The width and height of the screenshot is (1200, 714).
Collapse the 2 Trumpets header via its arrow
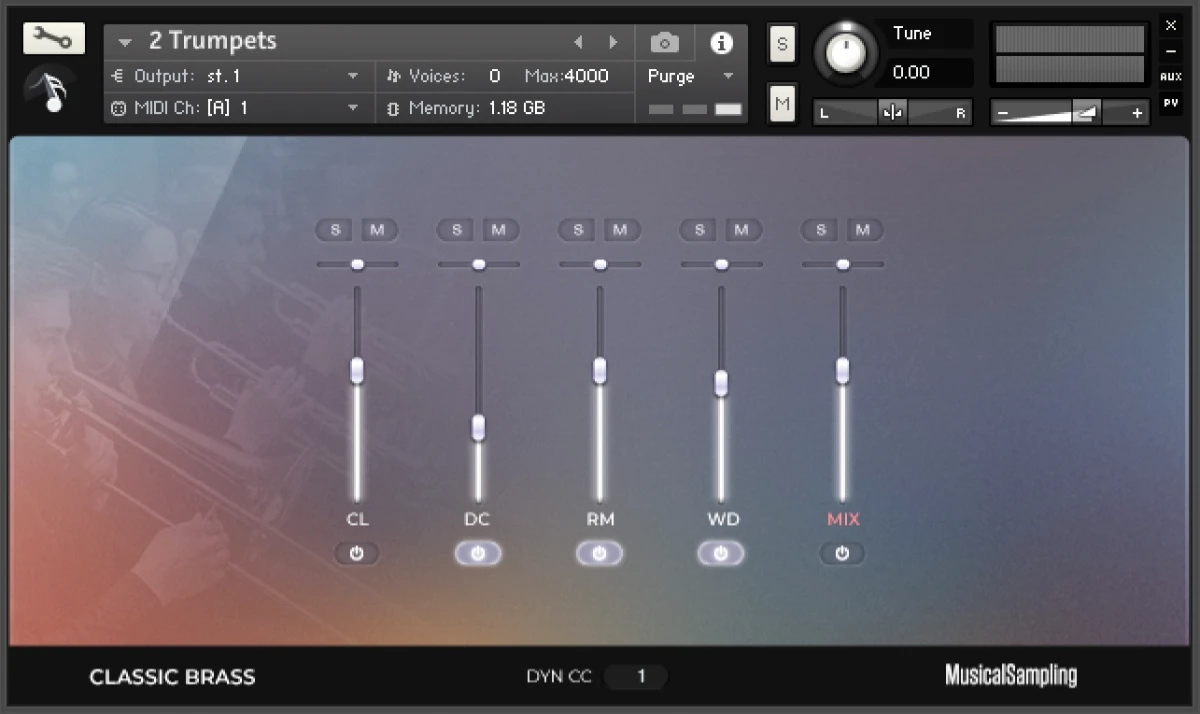123,42
